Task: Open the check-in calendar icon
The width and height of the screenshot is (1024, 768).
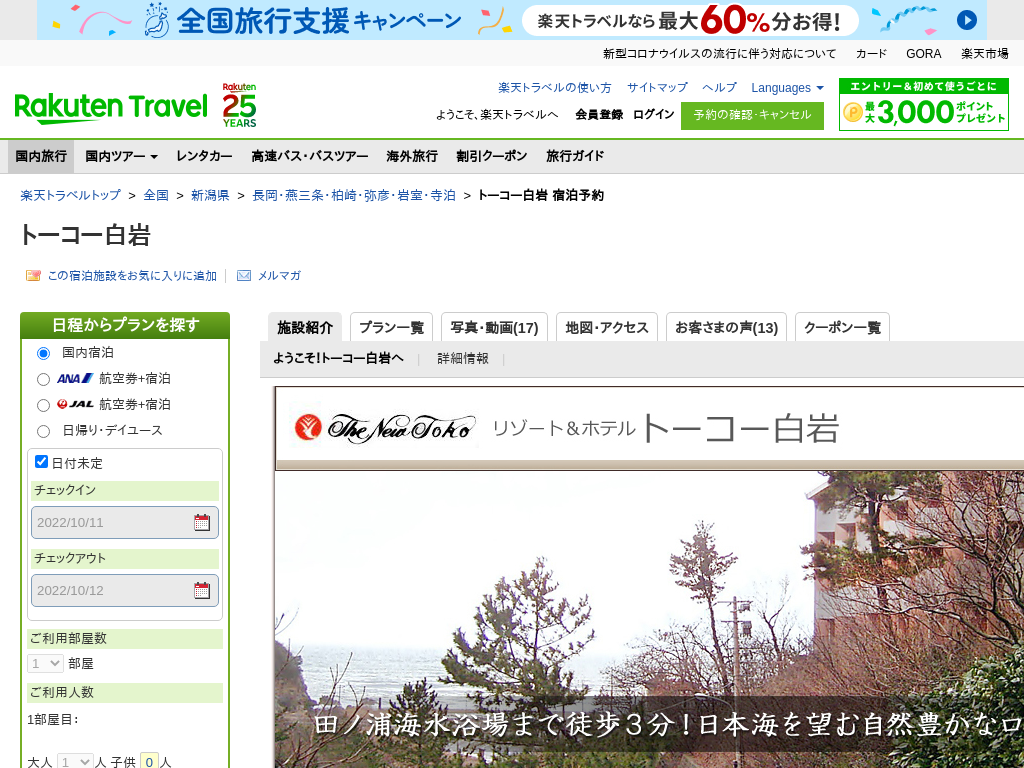Action: [202, 522]
